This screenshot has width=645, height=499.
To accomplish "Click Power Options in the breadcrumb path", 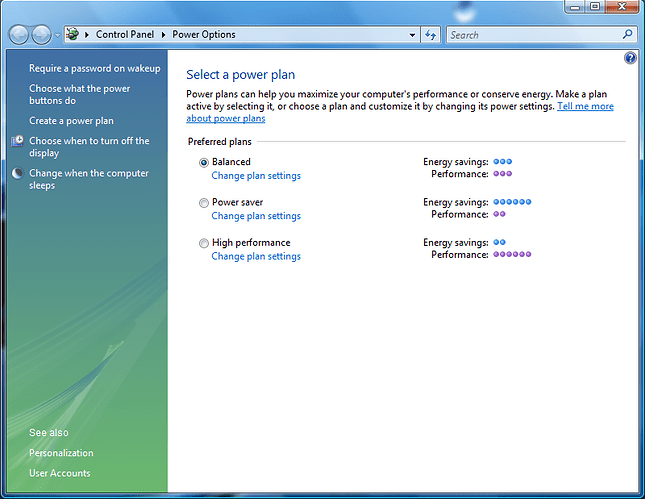I will tap(204, 35).
